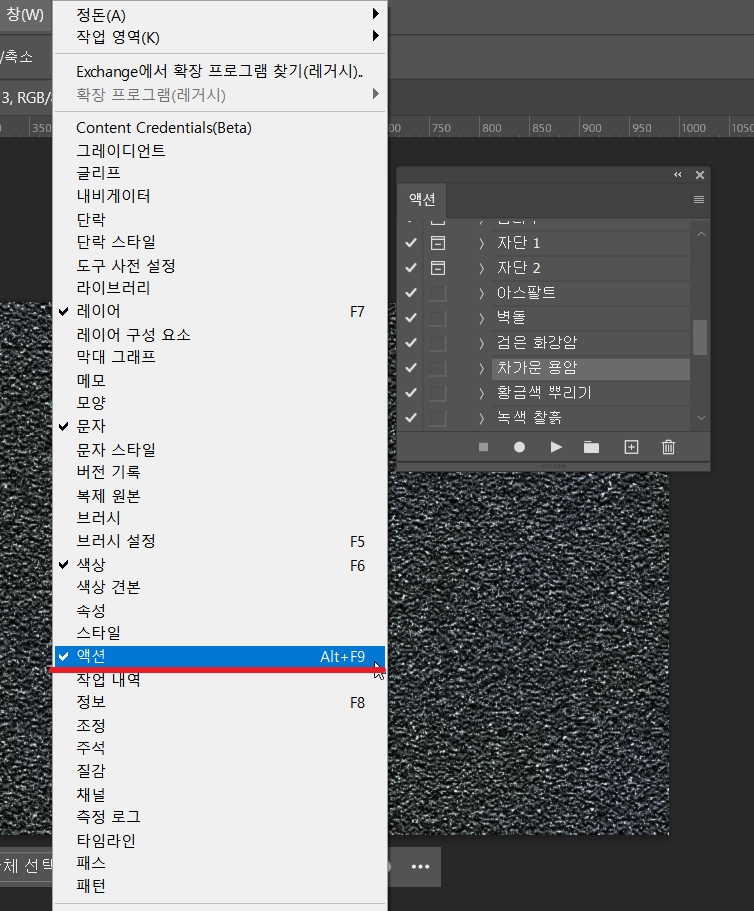Select the 액션 menu item
Viewport: 754px width, 911px height.
coord(220,657)
